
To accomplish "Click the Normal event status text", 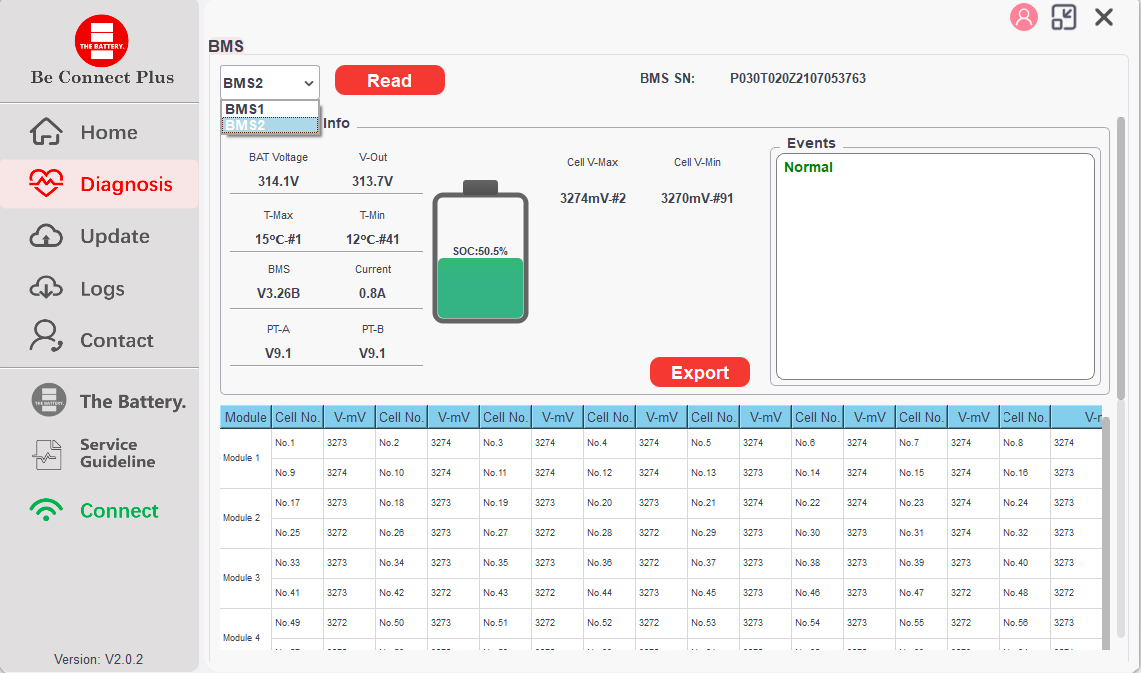I will pos(808,167).
